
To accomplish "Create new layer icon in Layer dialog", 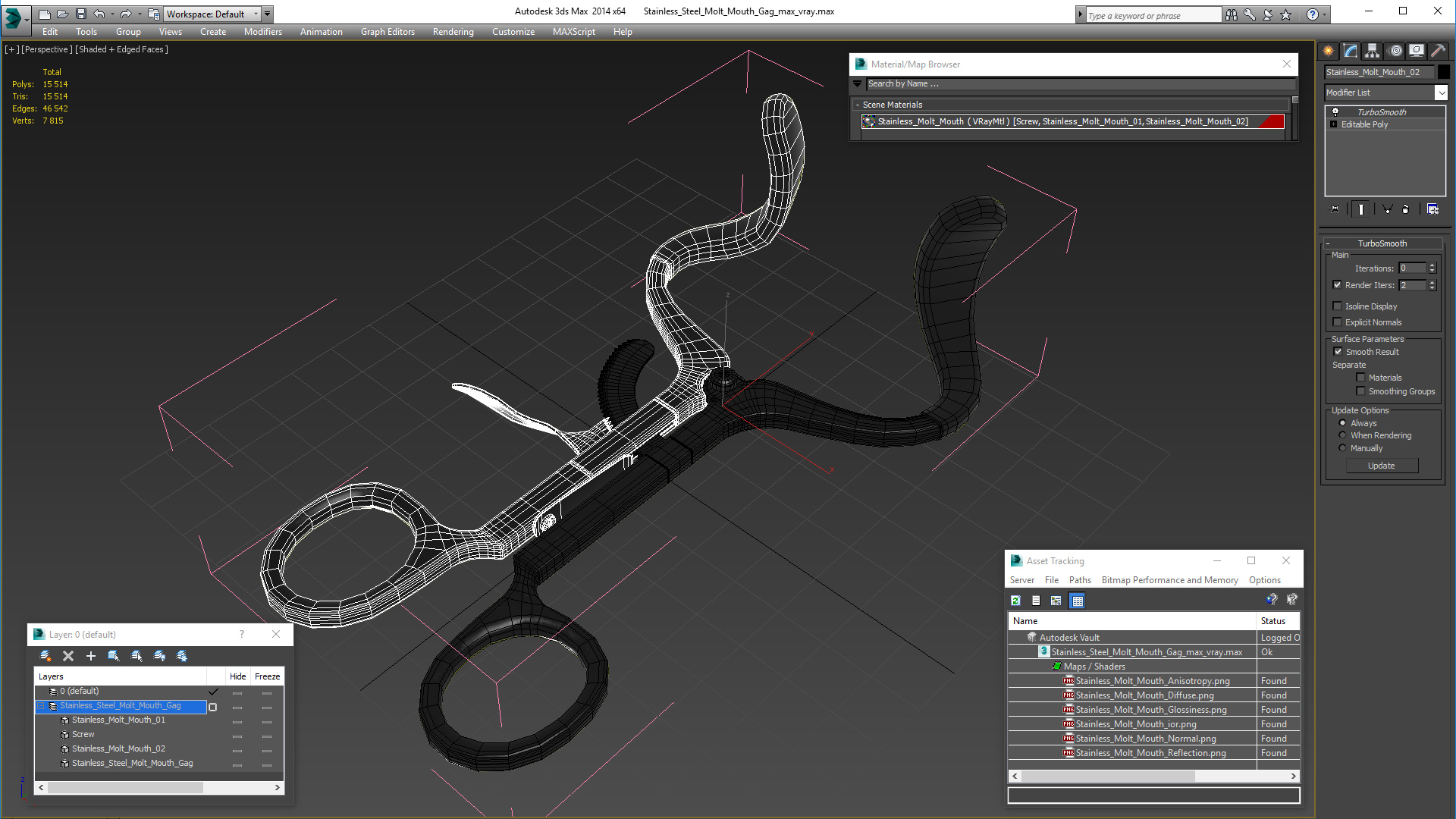I will [45, 656].
